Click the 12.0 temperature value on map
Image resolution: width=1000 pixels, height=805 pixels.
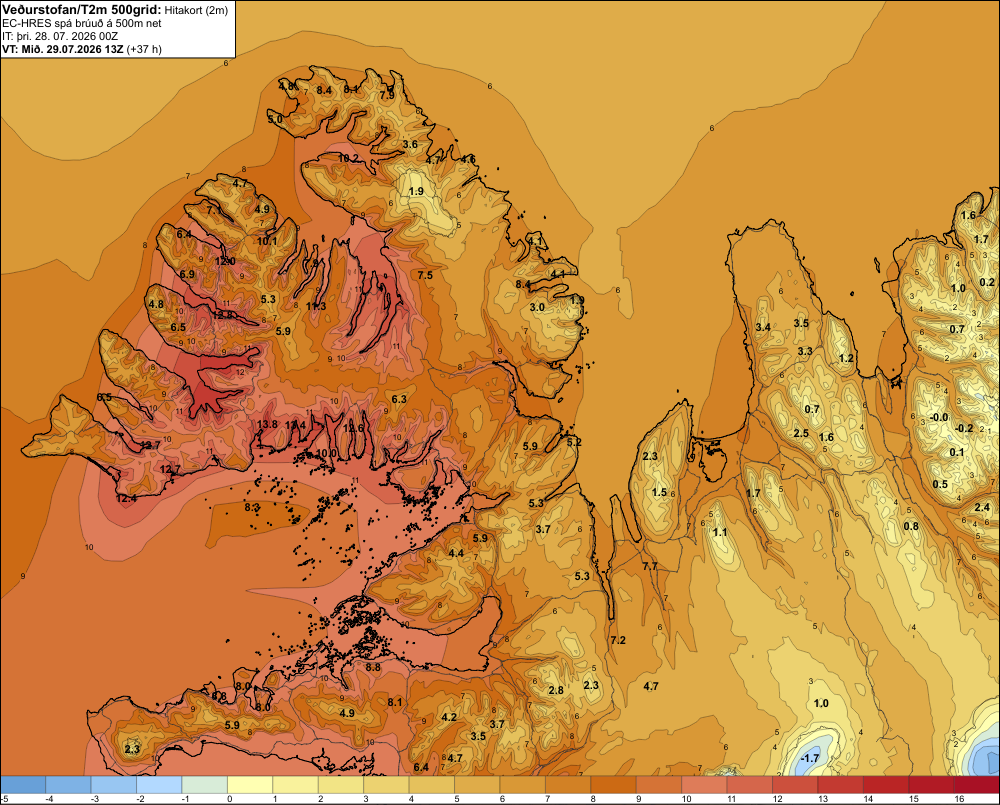225,262
